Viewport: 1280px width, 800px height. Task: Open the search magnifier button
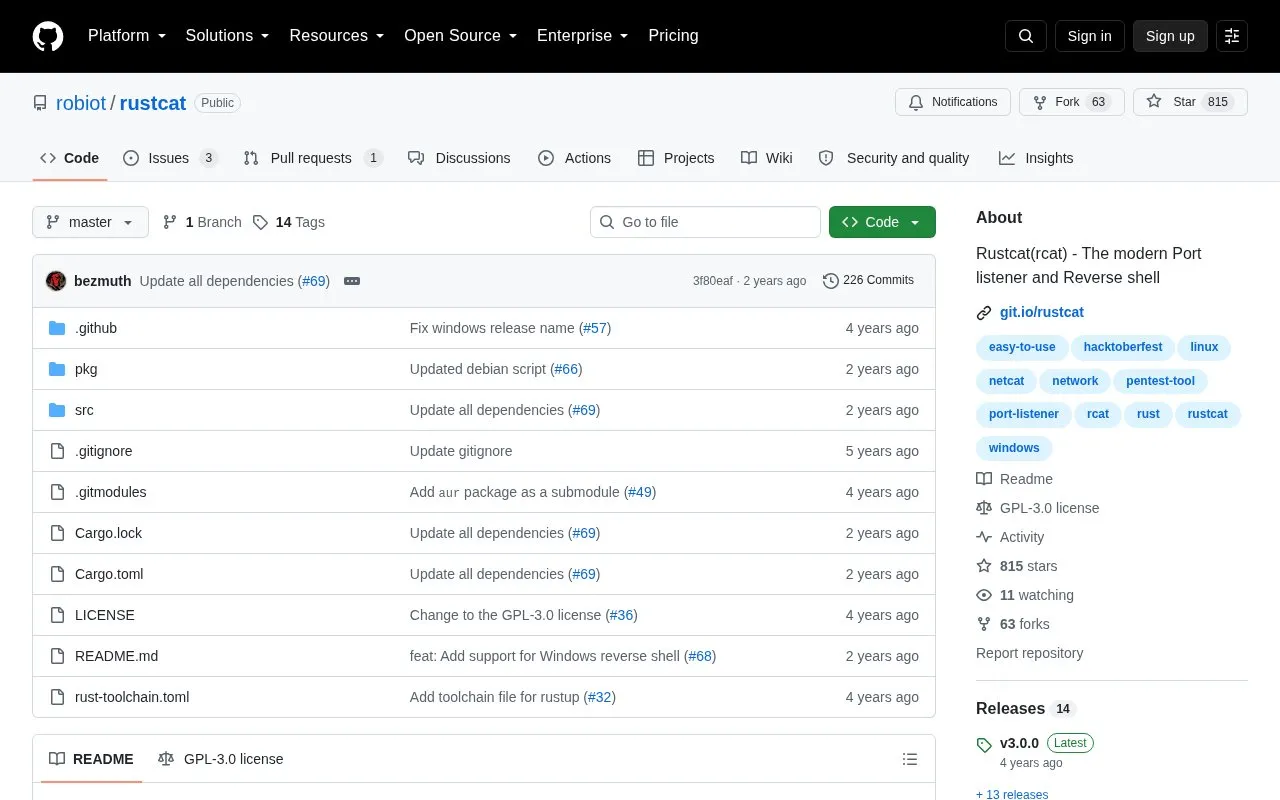pos(1026,36)
